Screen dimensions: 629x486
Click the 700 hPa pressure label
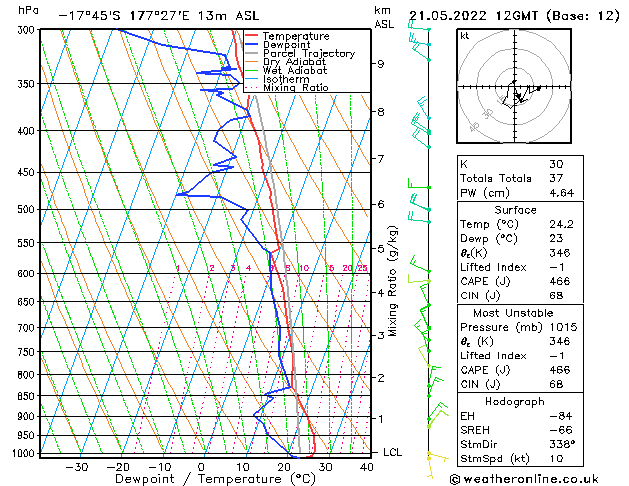coord(28,328)
